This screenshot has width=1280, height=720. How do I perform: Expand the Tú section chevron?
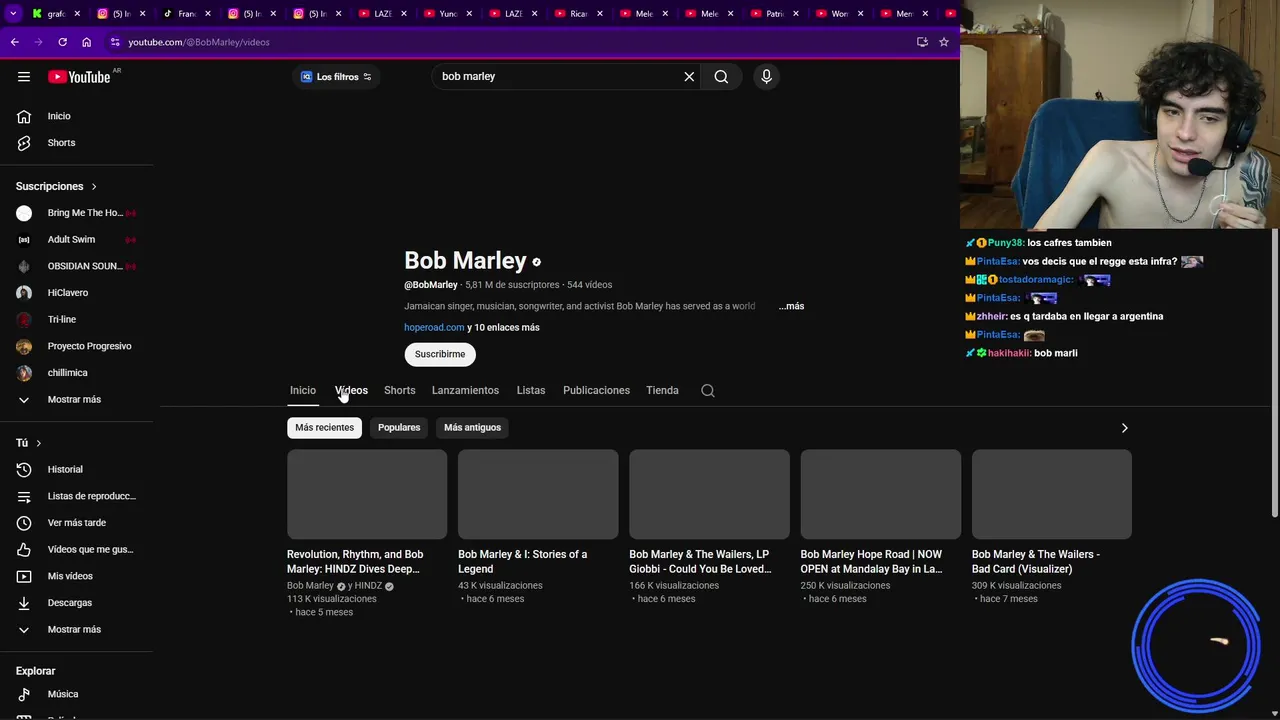[39, 443]
